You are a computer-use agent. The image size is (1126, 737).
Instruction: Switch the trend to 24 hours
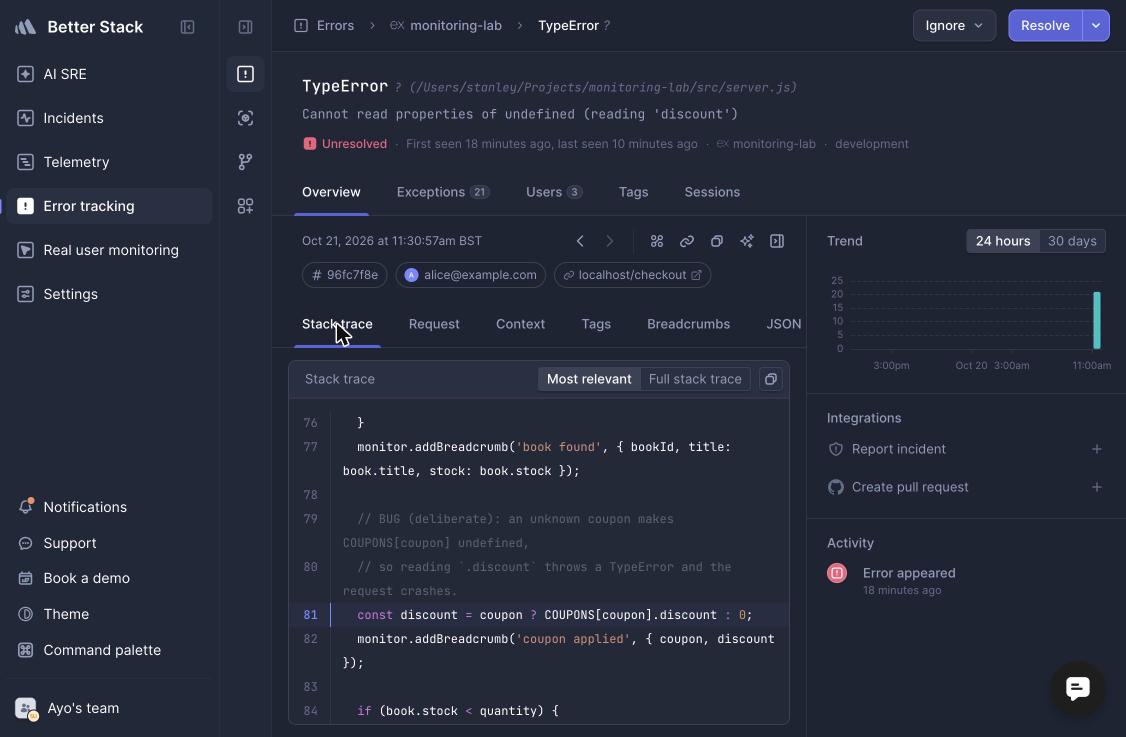(1002, 241)
